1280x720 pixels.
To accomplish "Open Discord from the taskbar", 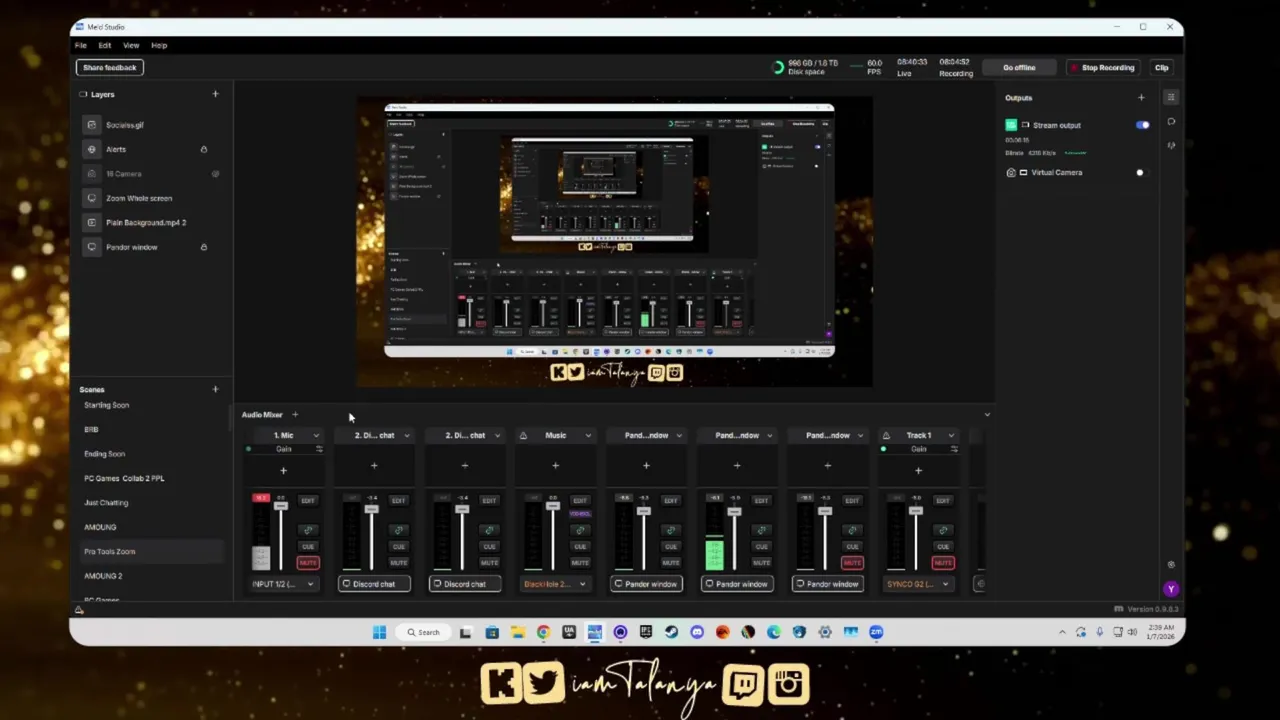I will click(697, 632).
